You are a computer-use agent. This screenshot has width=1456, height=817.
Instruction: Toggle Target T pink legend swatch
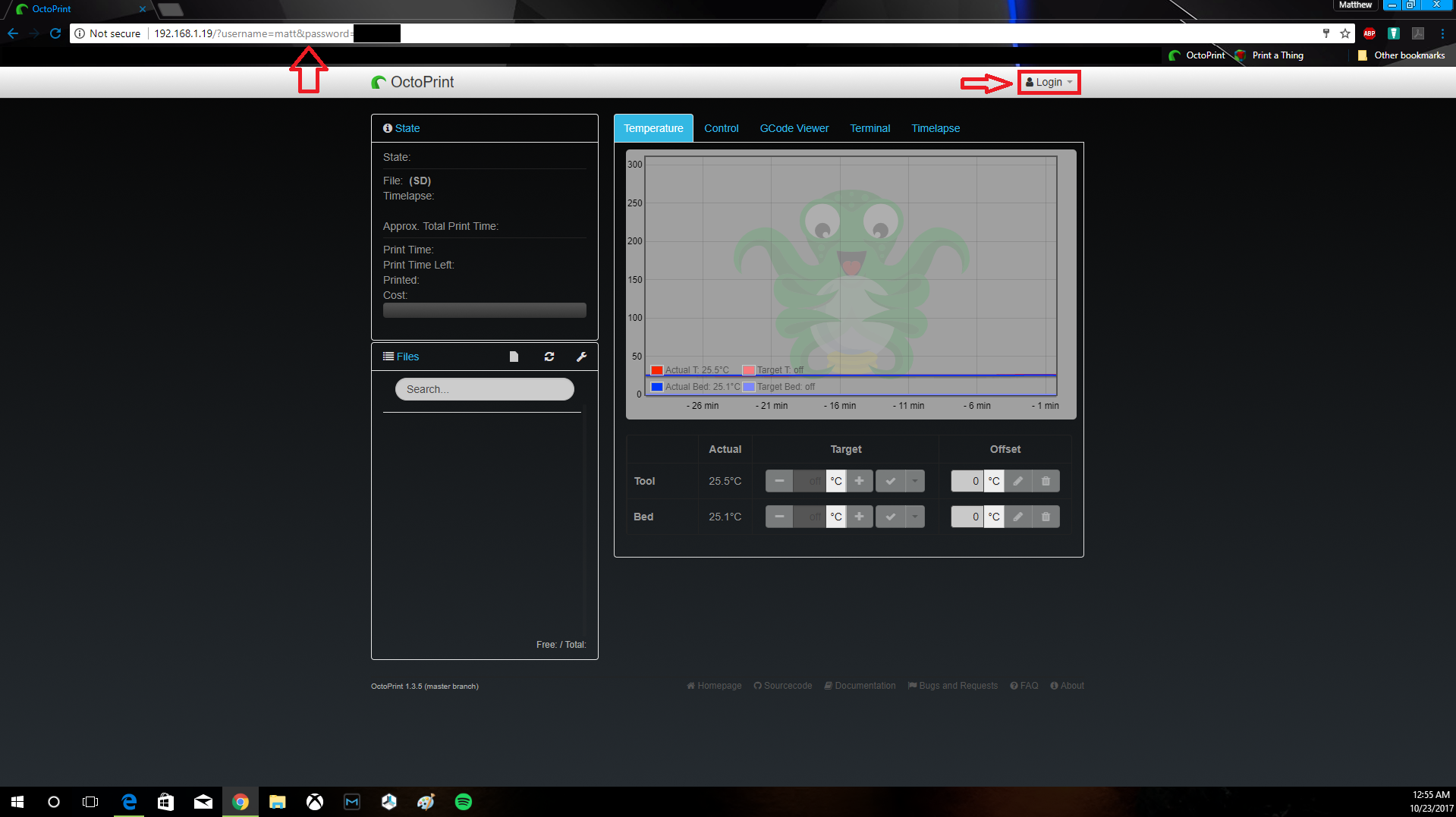pyautogui.click(x=749, y=370)
